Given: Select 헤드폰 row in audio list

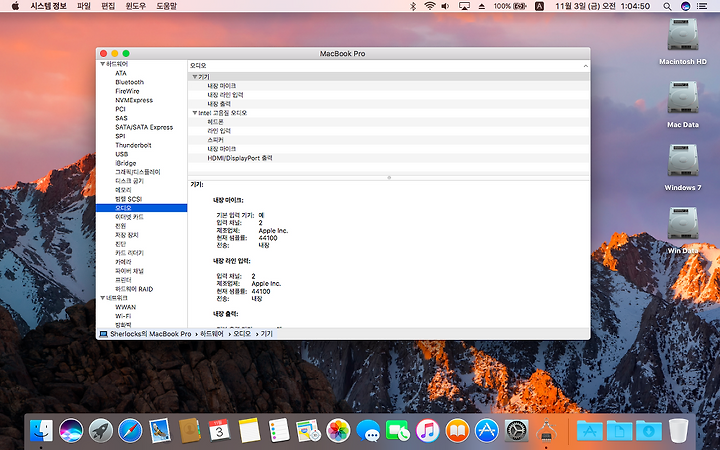Looking at the screenshot, I should (x=388, y=122).
